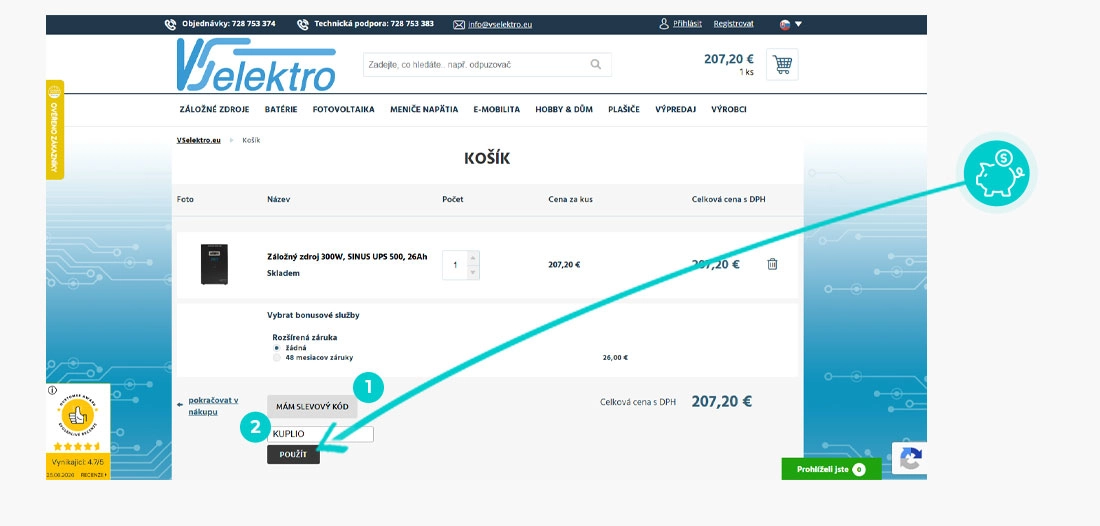Click the envelope icon beside the email address
This screenshot has width=1100, height=526.
pos(459,25)
